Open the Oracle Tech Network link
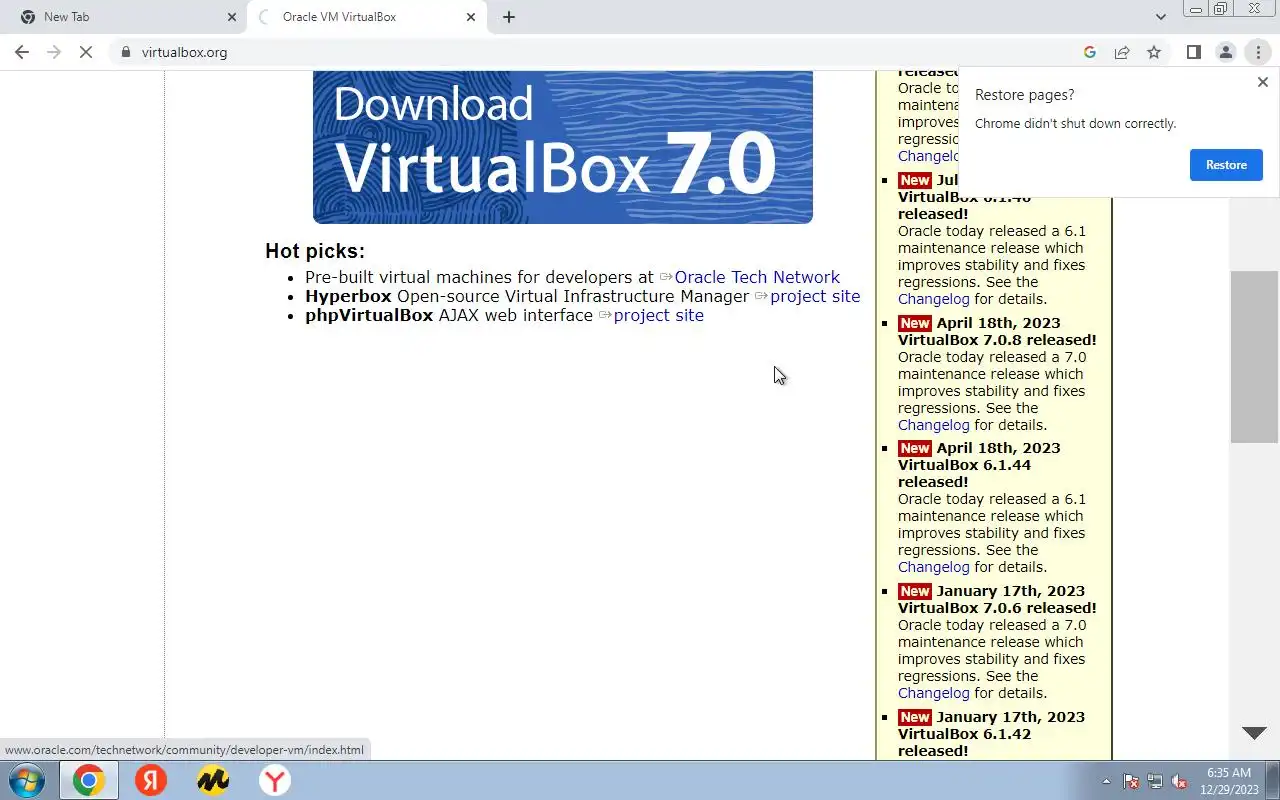 (x=757, y=277)
